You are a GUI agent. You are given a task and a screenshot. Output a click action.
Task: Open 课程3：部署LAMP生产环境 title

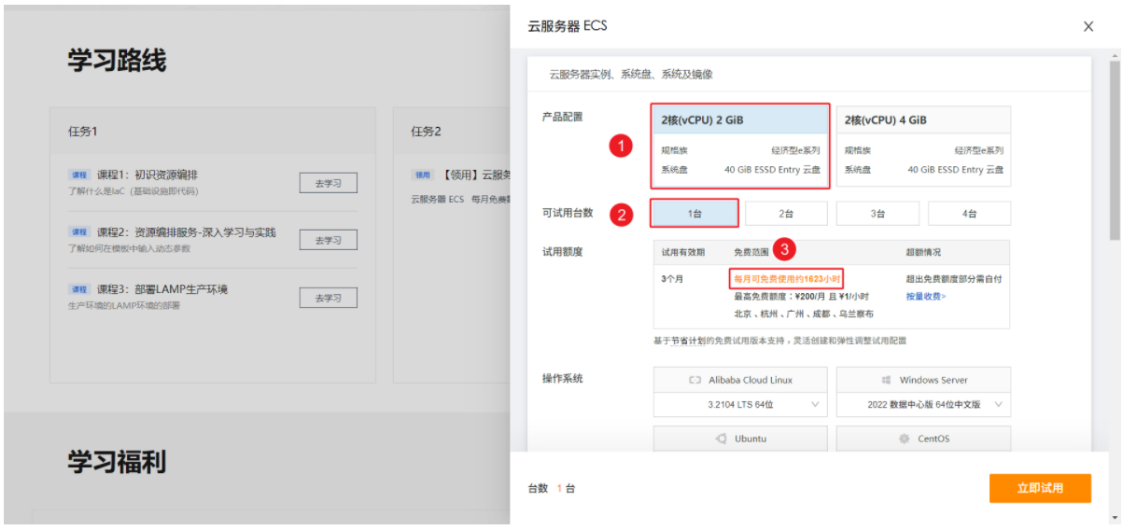[x=163, y=289]
